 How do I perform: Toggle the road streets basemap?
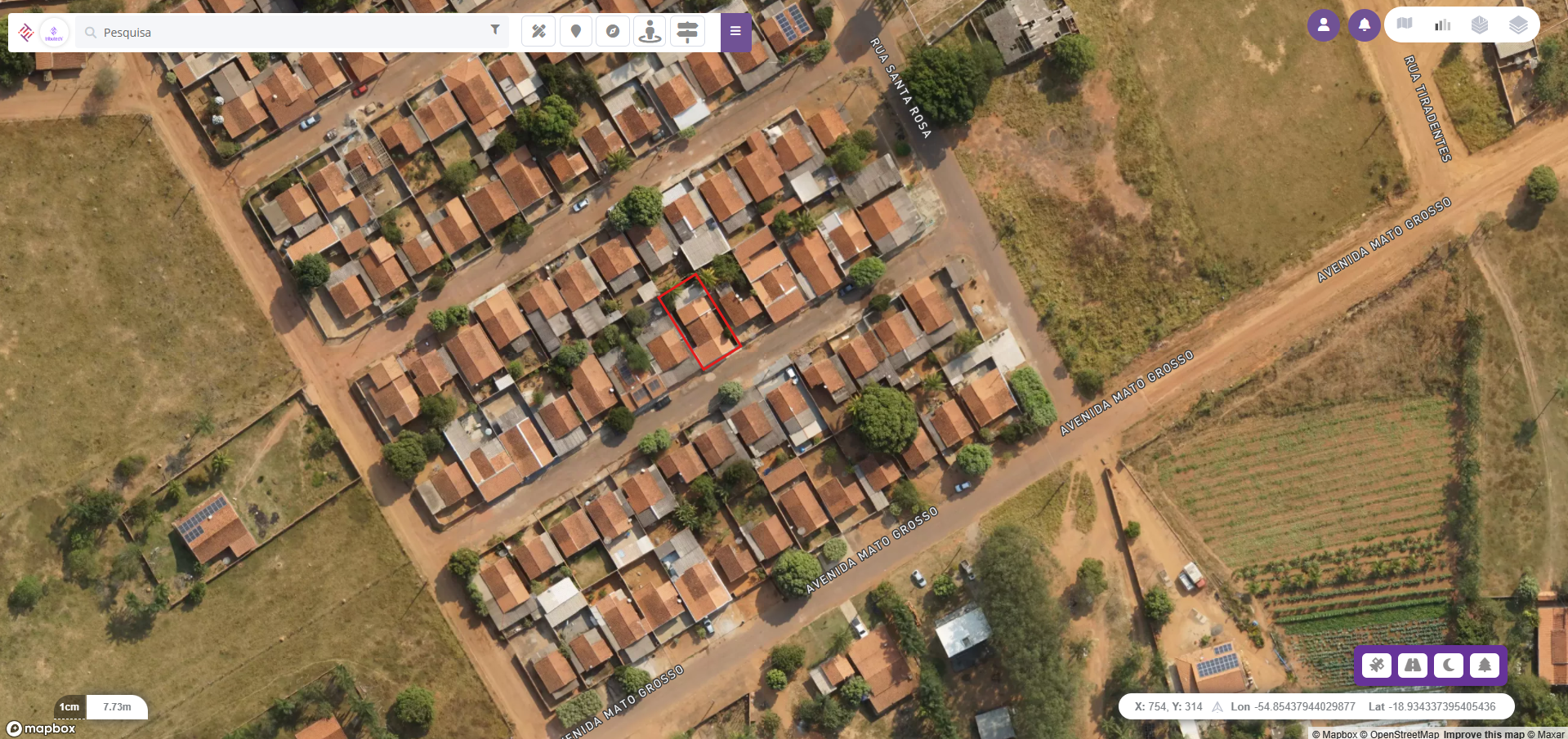coord(1413,666)
